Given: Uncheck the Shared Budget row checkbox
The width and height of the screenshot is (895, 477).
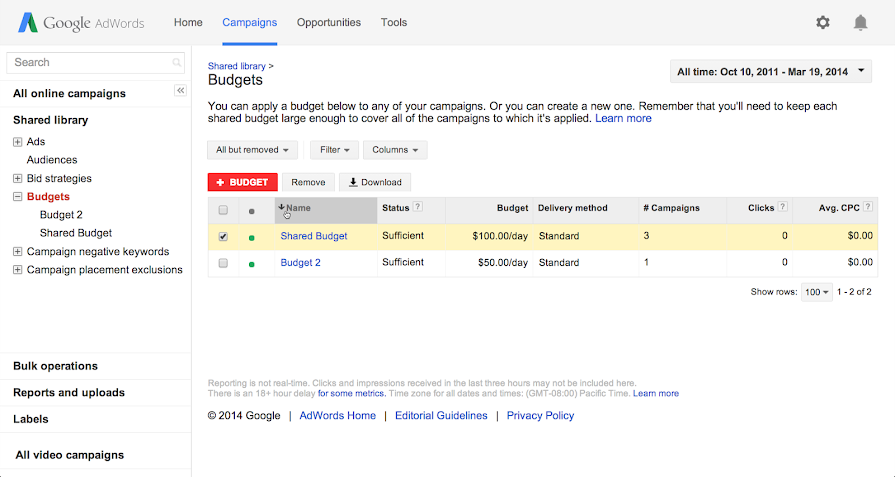Looking at the screenshot, I should (x=223, y=236).
